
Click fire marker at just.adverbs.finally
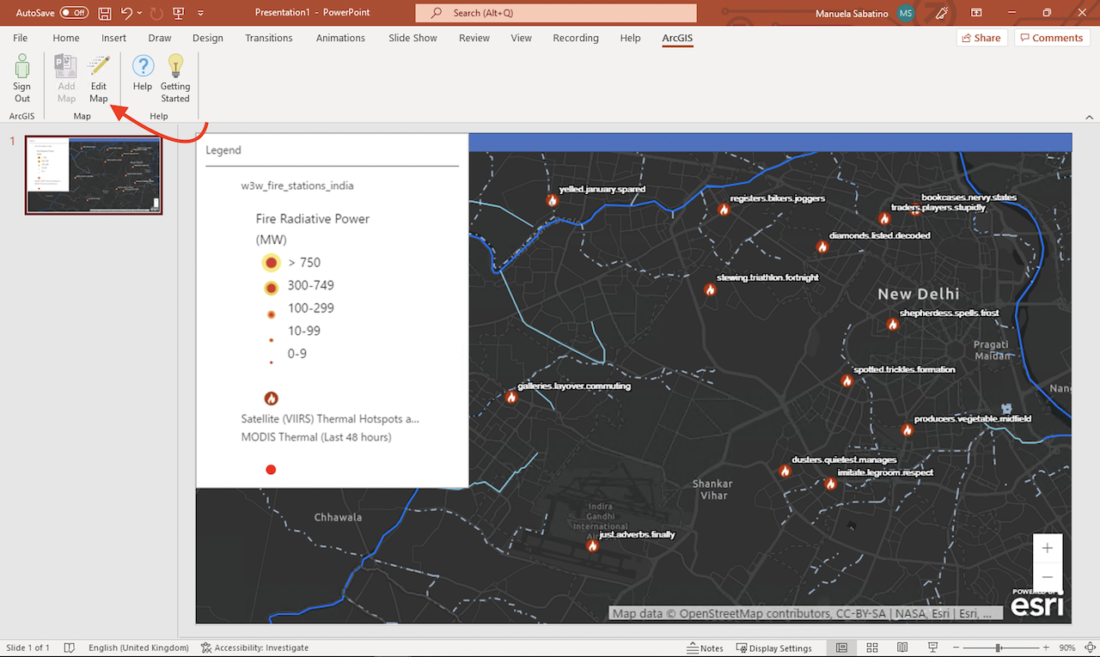tap(592, 546)
